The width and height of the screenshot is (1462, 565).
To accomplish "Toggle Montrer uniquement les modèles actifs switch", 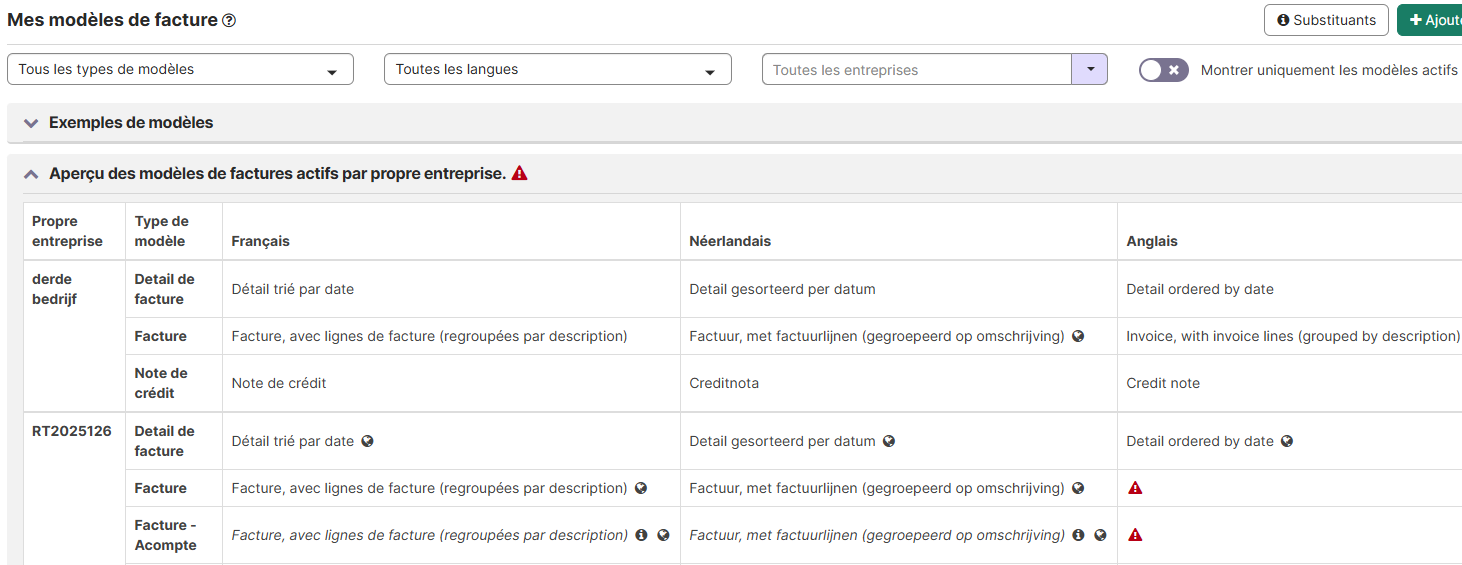I will click(1164, 70).
